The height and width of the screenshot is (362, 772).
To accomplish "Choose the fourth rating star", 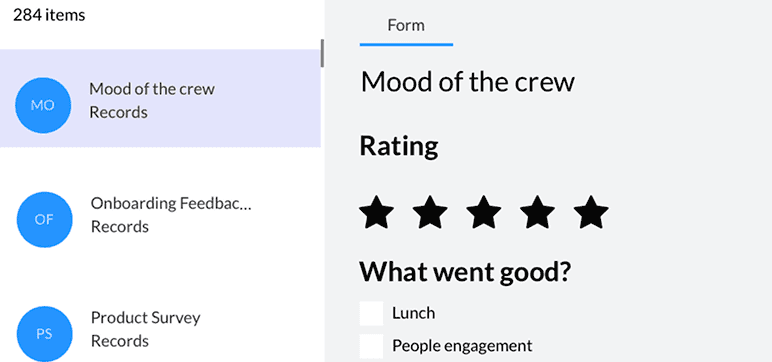I will click(537, 212).
